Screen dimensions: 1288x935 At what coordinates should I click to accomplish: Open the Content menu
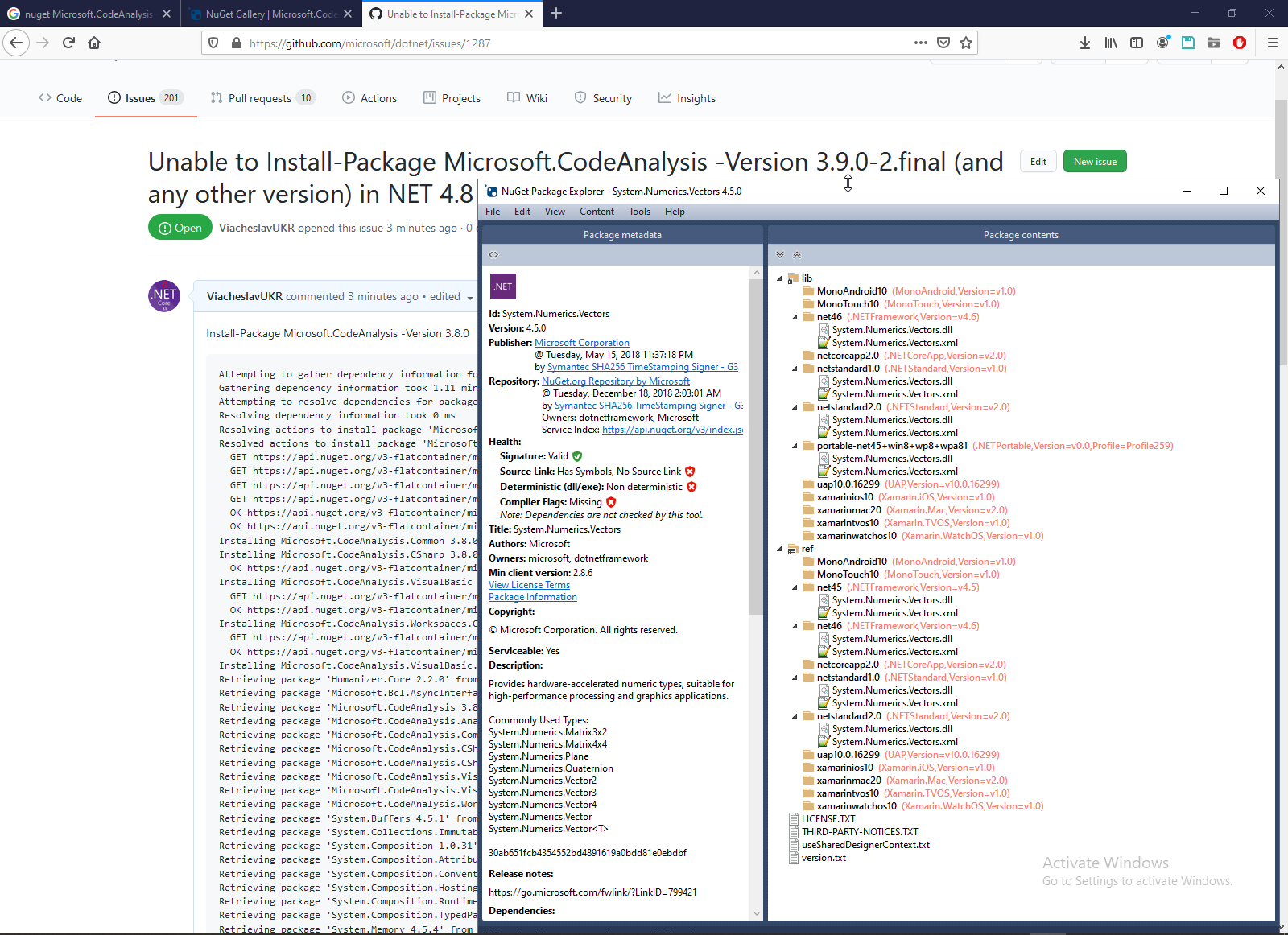click(x=597, y=212)
